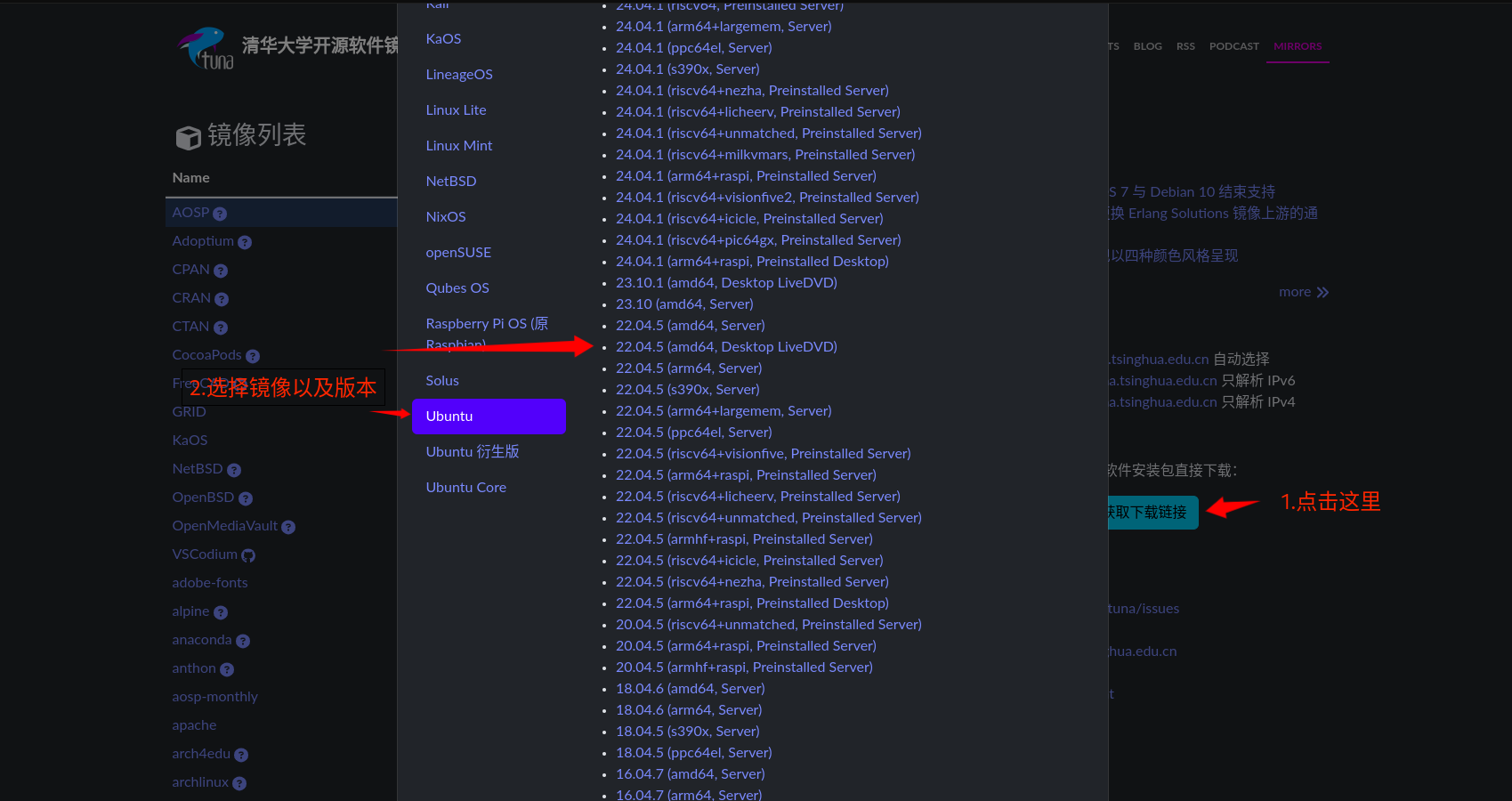Image resolution: width=1512 pixels, height=801 pixels.
Task: Select Linux Mint in distro list
Action: 489,146
